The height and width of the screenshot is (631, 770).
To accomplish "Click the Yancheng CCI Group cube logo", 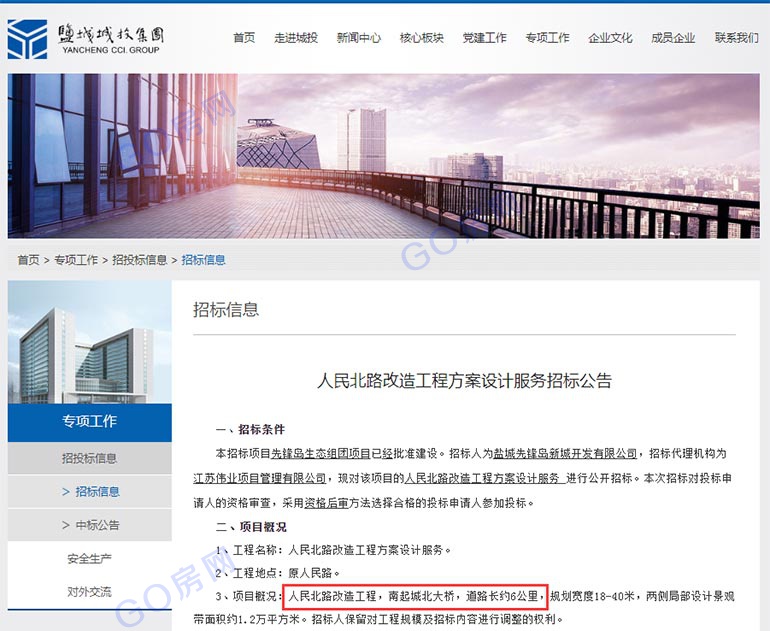I will 28,39.
